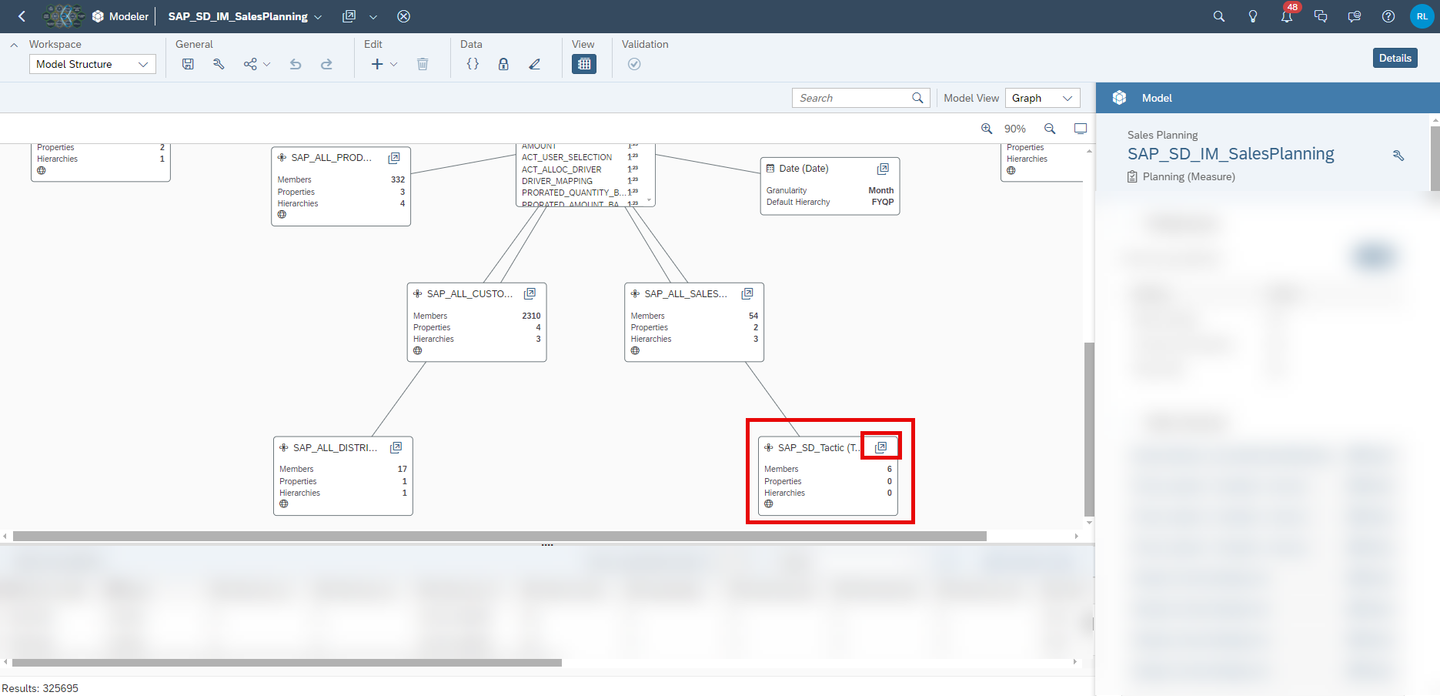This screenshot has width=1440, height=696.
Task: Open global search magnifier in header
Action: tap(1218, 16)
